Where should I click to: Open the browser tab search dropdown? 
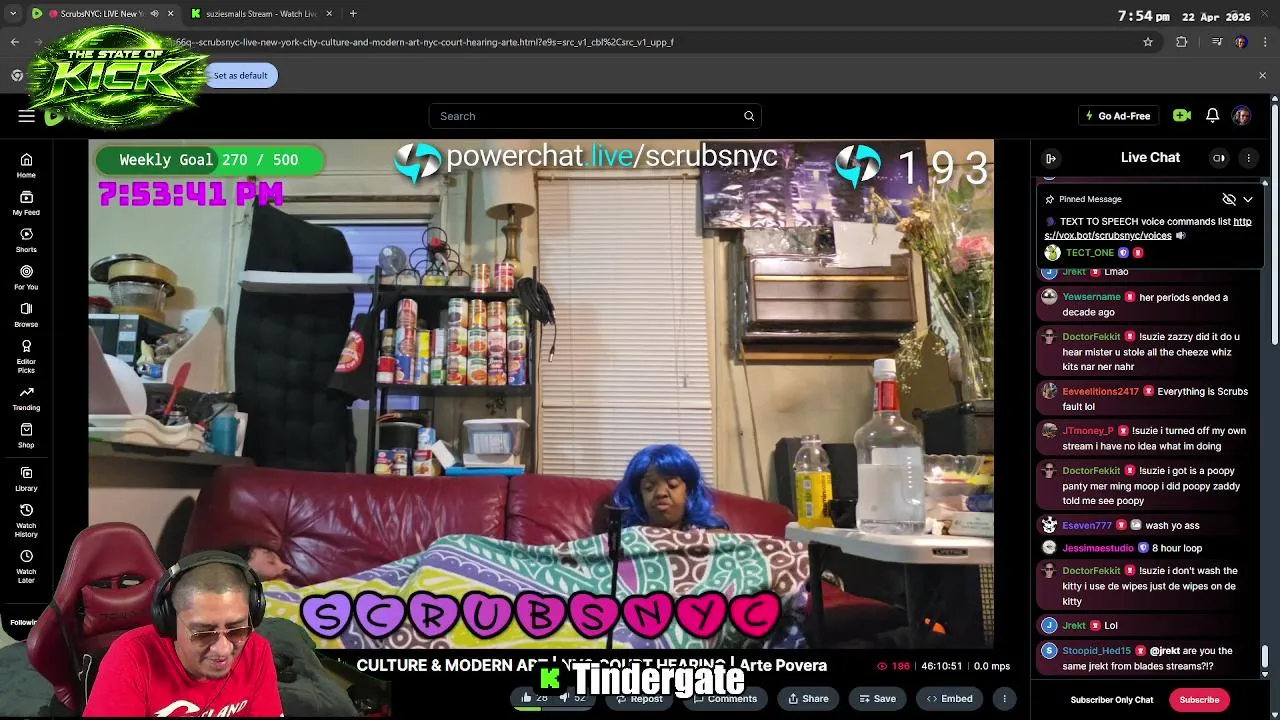[x=13, y=14]
